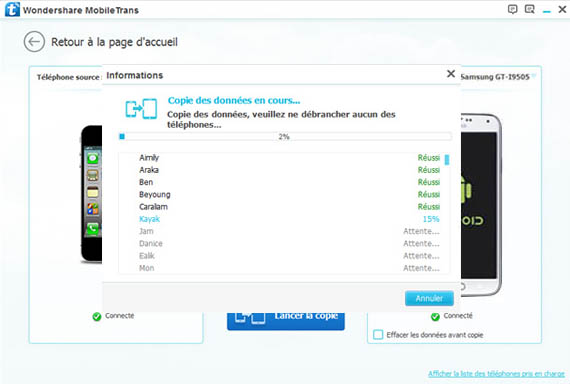Click the contact list scrollbar thumb
Viewport: 570px width, 384px height.
click(447, 160)
